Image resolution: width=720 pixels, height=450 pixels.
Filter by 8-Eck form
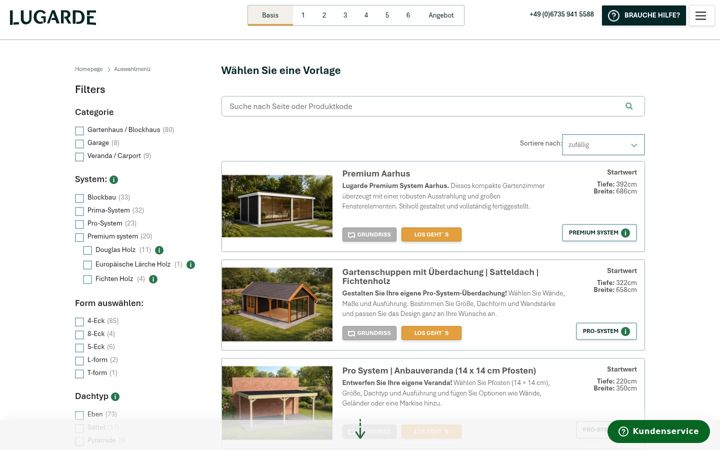click(79, 334)
